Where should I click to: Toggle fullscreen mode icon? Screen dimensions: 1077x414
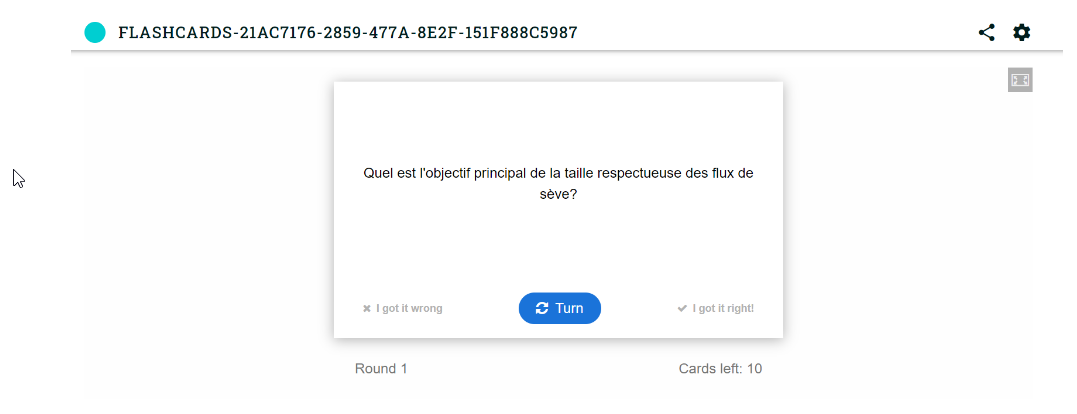coord(1020,80)
